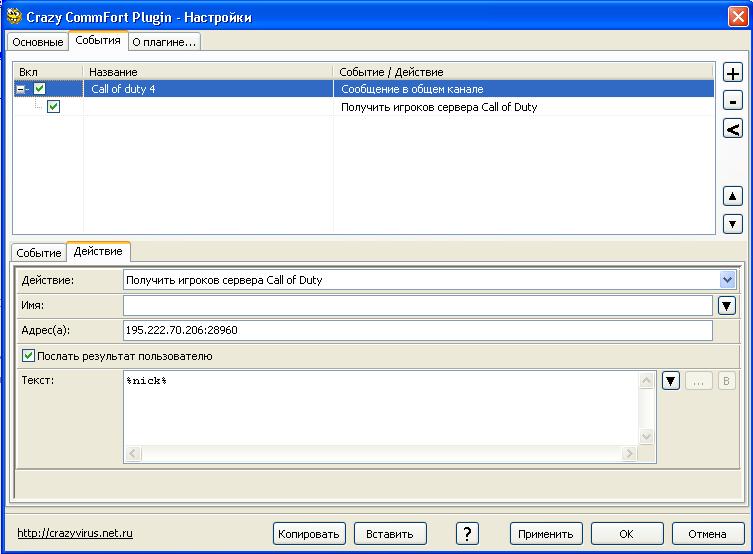Collapse the Call of duty 4 tree node
The width and height of the screenshot is (753, 554).
click(x=21, y=89)
